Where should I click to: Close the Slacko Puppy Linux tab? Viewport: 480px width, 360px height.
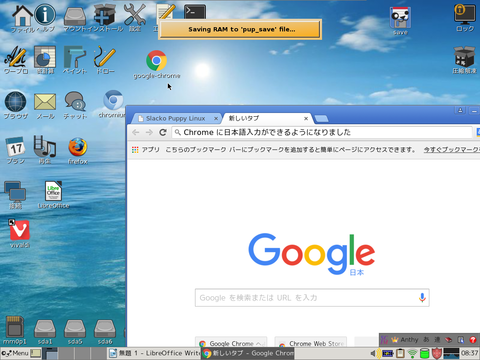click(216, 118)
